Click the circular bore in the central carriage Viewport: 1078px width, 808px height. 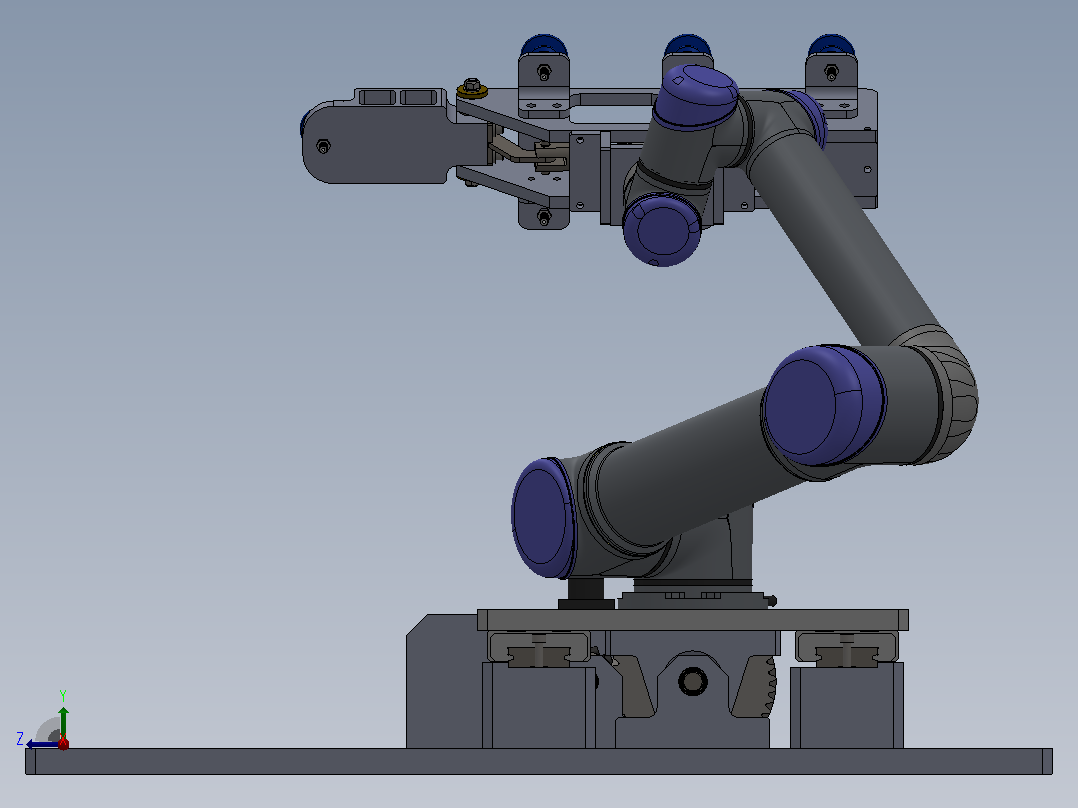coord(692,681)
